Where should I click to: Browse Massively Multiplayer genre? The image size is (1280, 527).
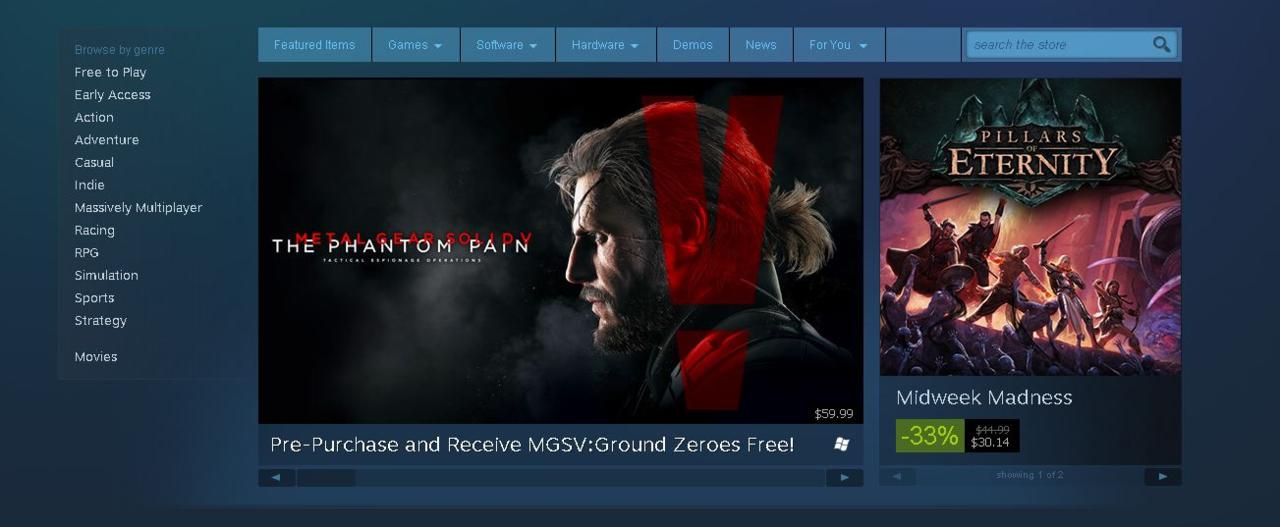click(x=138, y=208)
